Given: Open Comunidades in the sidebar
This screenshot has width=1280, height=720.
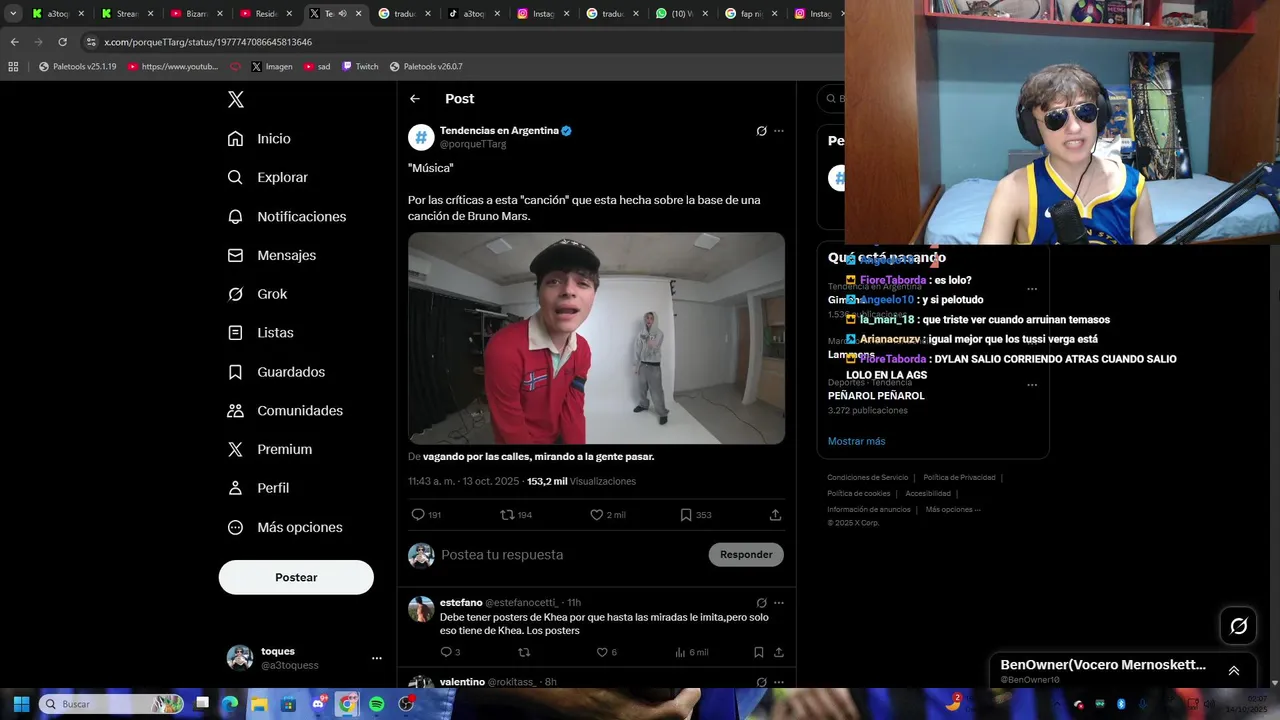Looking at the screenshot, I should coord(285,411).
